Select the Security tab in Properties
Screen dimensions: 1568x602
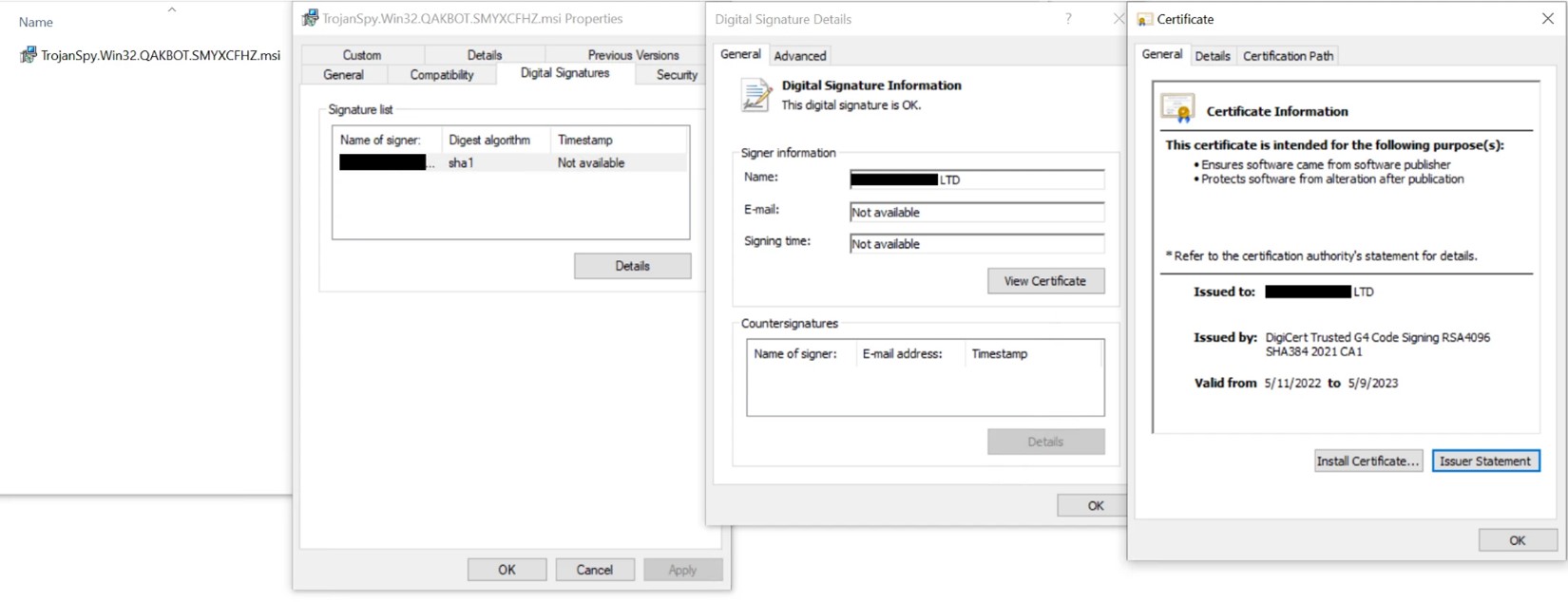pyautogui.click(x=676, y=75)
